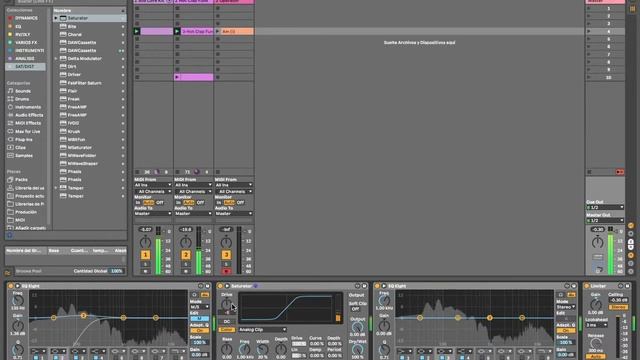The image size is (640, 360).
Task: Launch the 2-Hoh Clap Fun clip
Action: (177, 31)
